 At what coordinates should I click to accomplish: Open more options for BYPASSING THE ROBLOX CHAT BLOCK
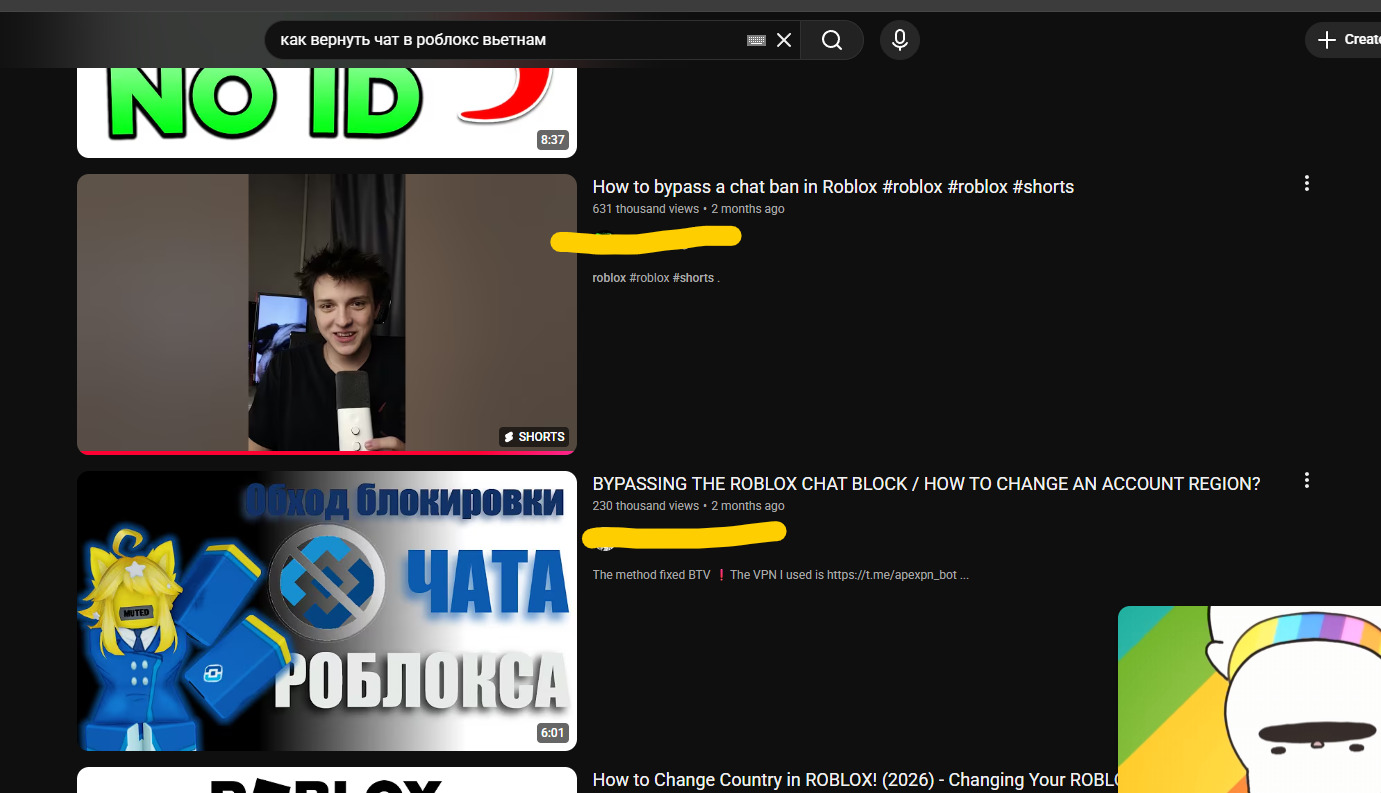click(1306, 480)
